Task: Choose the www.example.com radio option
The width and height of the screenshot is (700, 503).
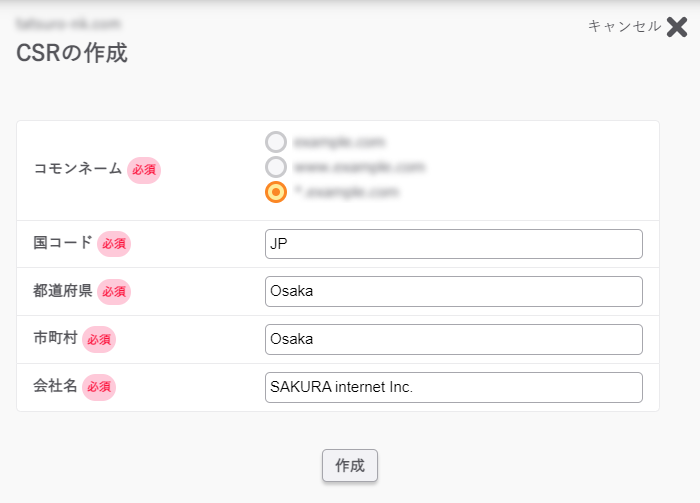Action: pyautogui.click(x=276, y=167)
